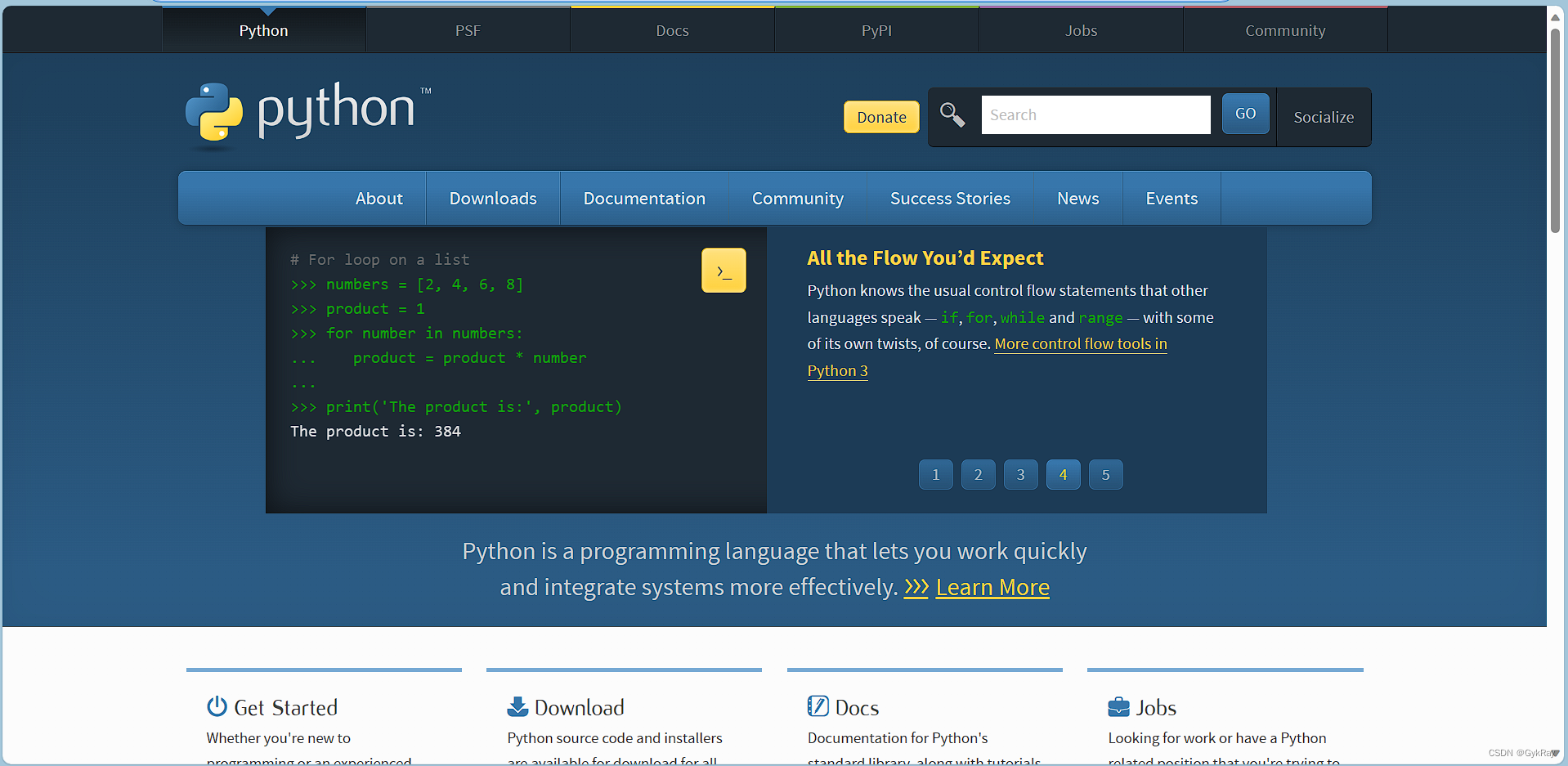Screen dimensions: 1568x766
Task: Click the Jobs section heading
Action: pyautogui.click(x=1156, y=707)
